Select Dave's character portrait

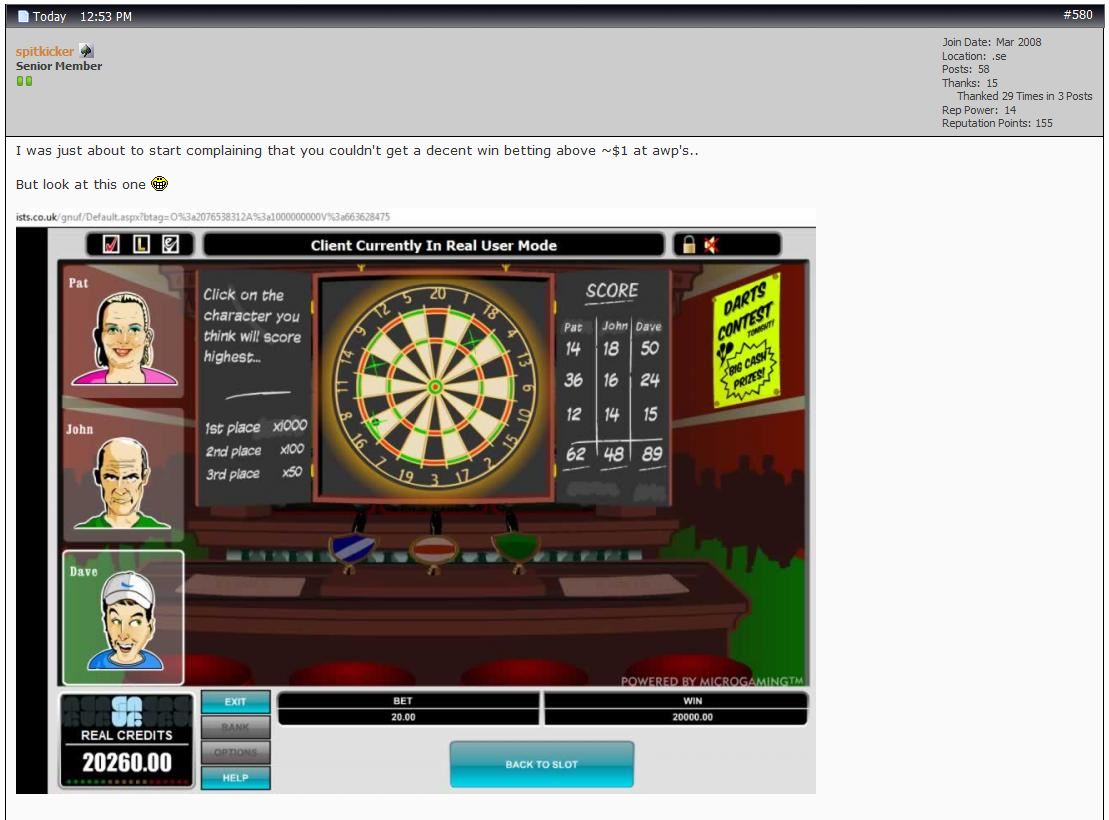click(124, 618)
